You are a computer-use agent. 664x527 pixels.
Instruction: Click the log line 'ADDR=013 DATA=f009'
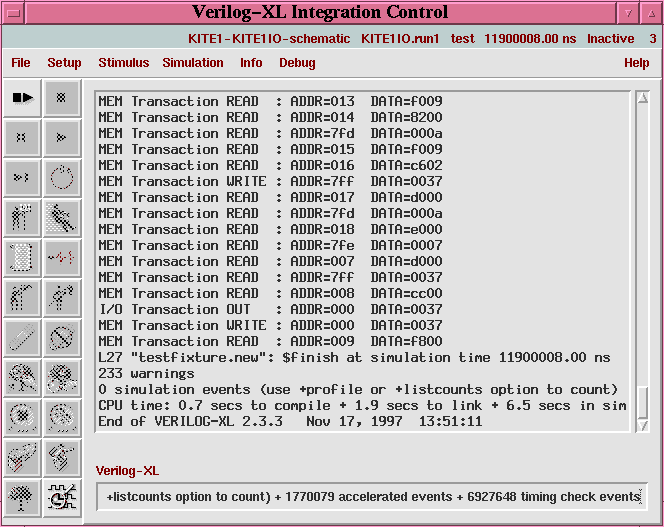click(271, 101)
